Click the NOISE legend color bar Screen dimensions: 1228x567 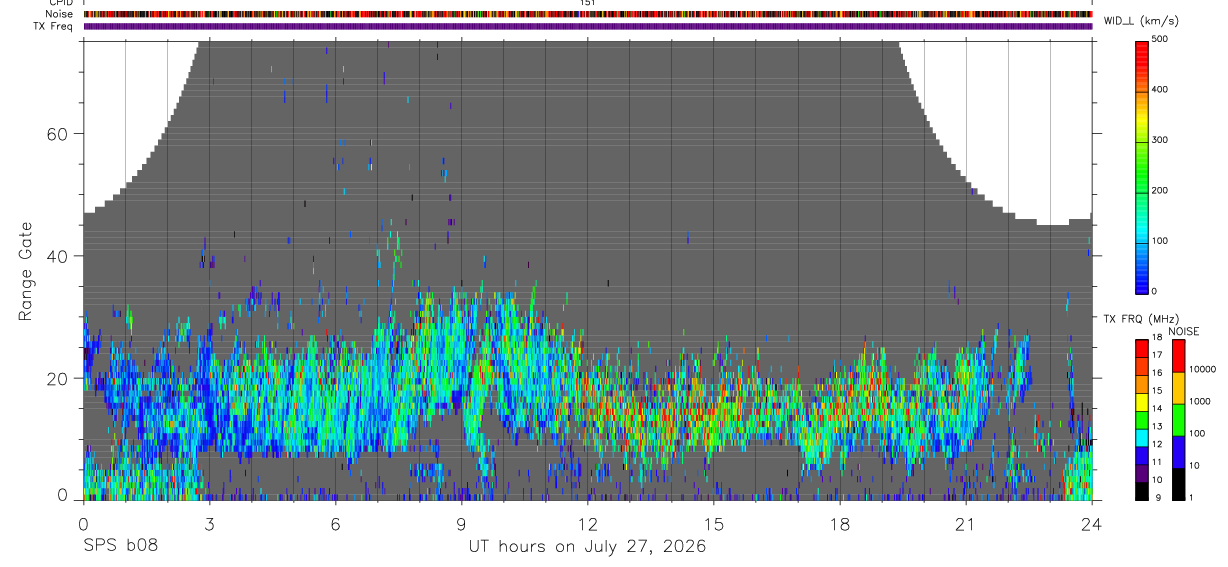[x=1178, y=419]
